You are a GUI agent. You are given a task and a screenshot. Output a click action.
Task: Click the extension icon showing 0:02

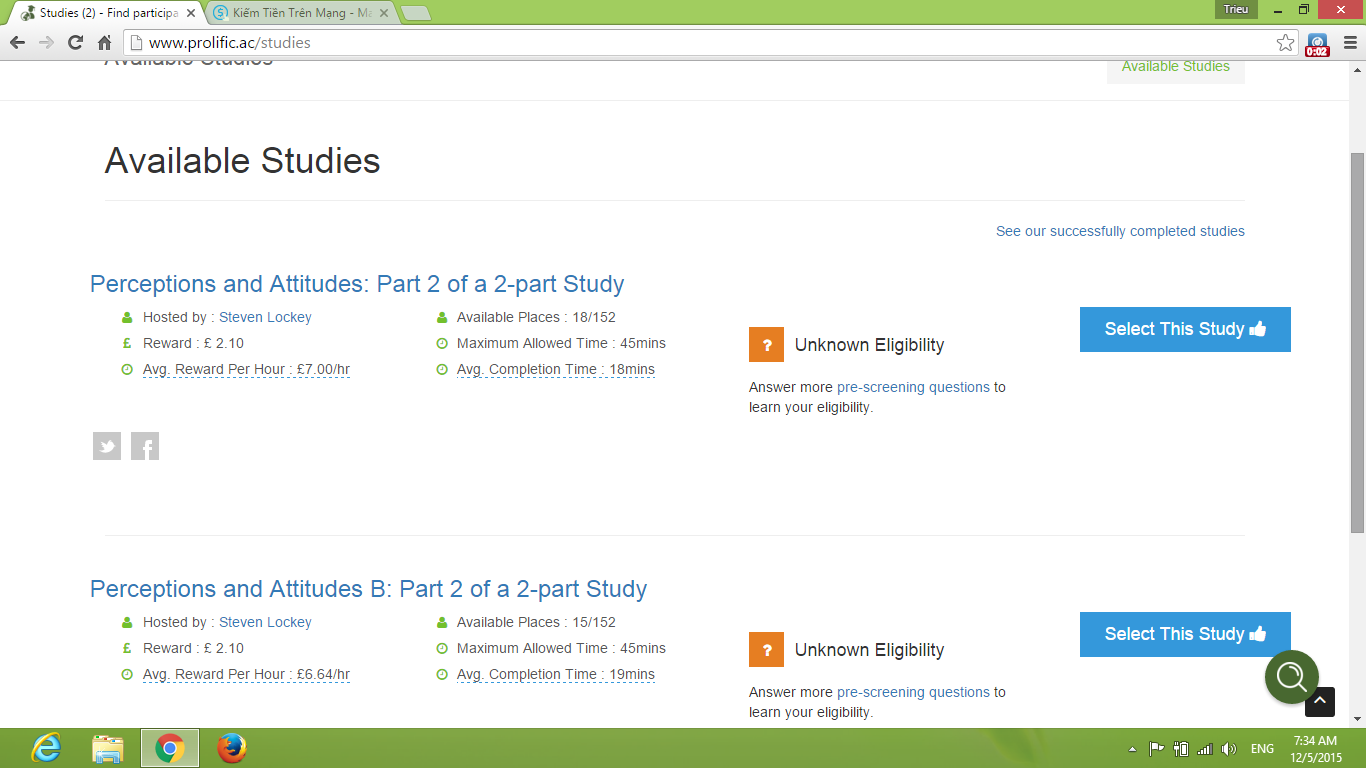[1317, 44]
